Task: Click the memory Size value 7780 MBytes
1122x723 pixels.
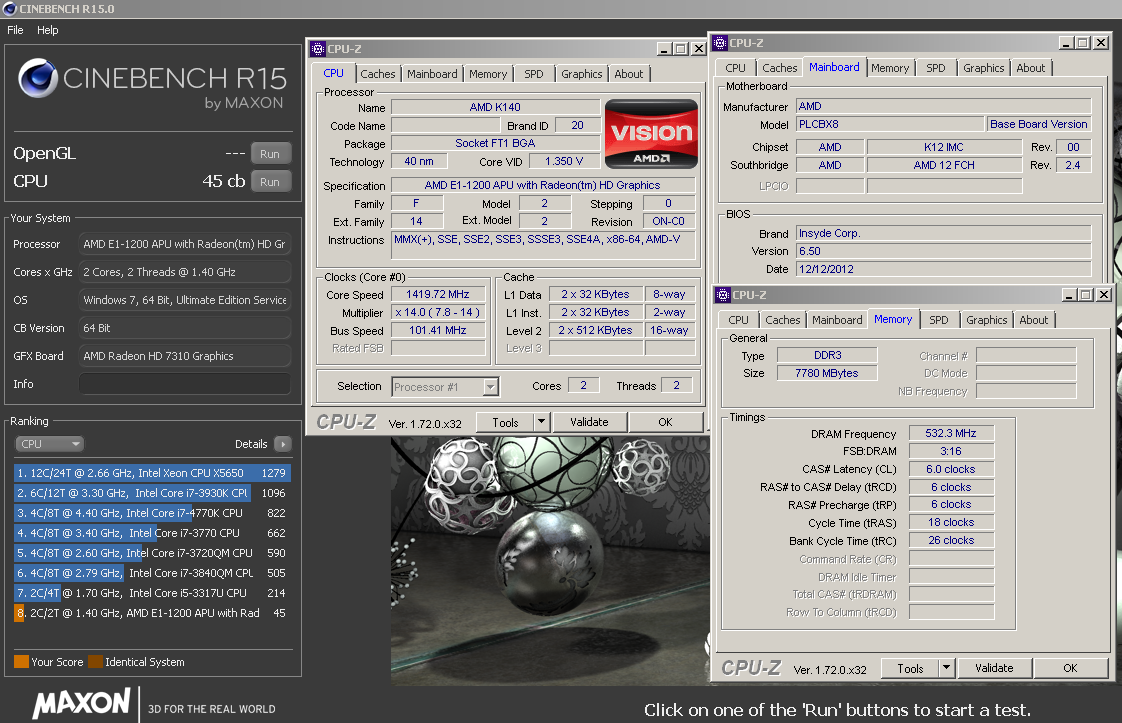Action: [826, 373]
